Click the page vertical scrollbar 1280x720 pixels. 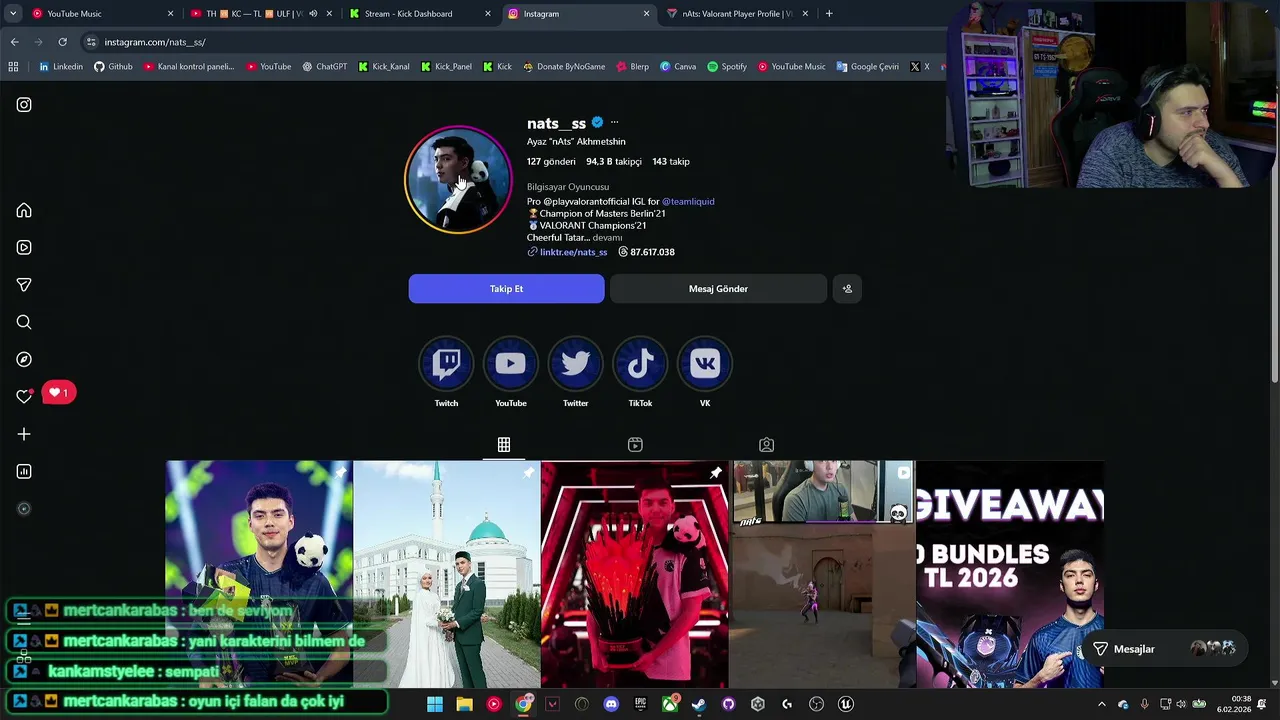pyautogui.click(x=1274, y=240)
